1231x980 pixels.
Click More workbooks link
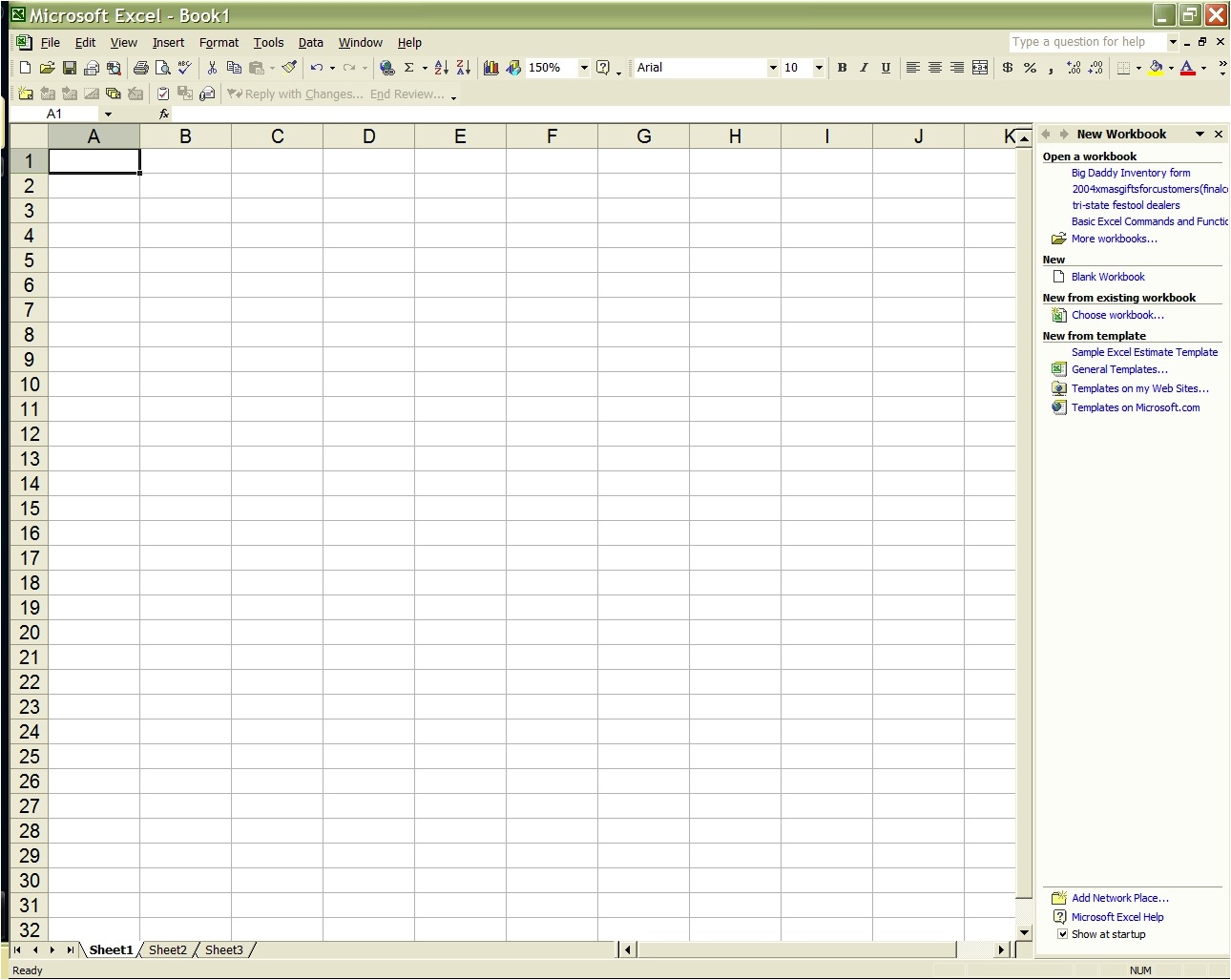click(1114, 239)
